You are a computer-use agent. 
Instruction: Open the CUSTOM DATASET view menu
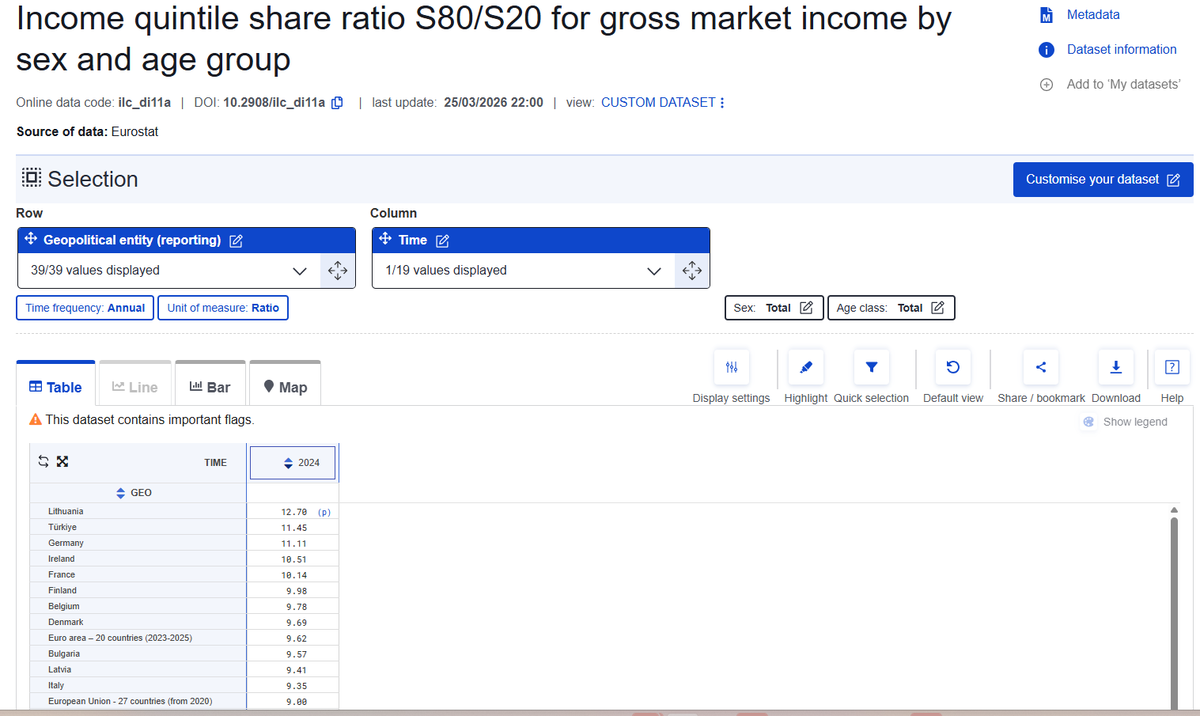click(x=663, y=102)
